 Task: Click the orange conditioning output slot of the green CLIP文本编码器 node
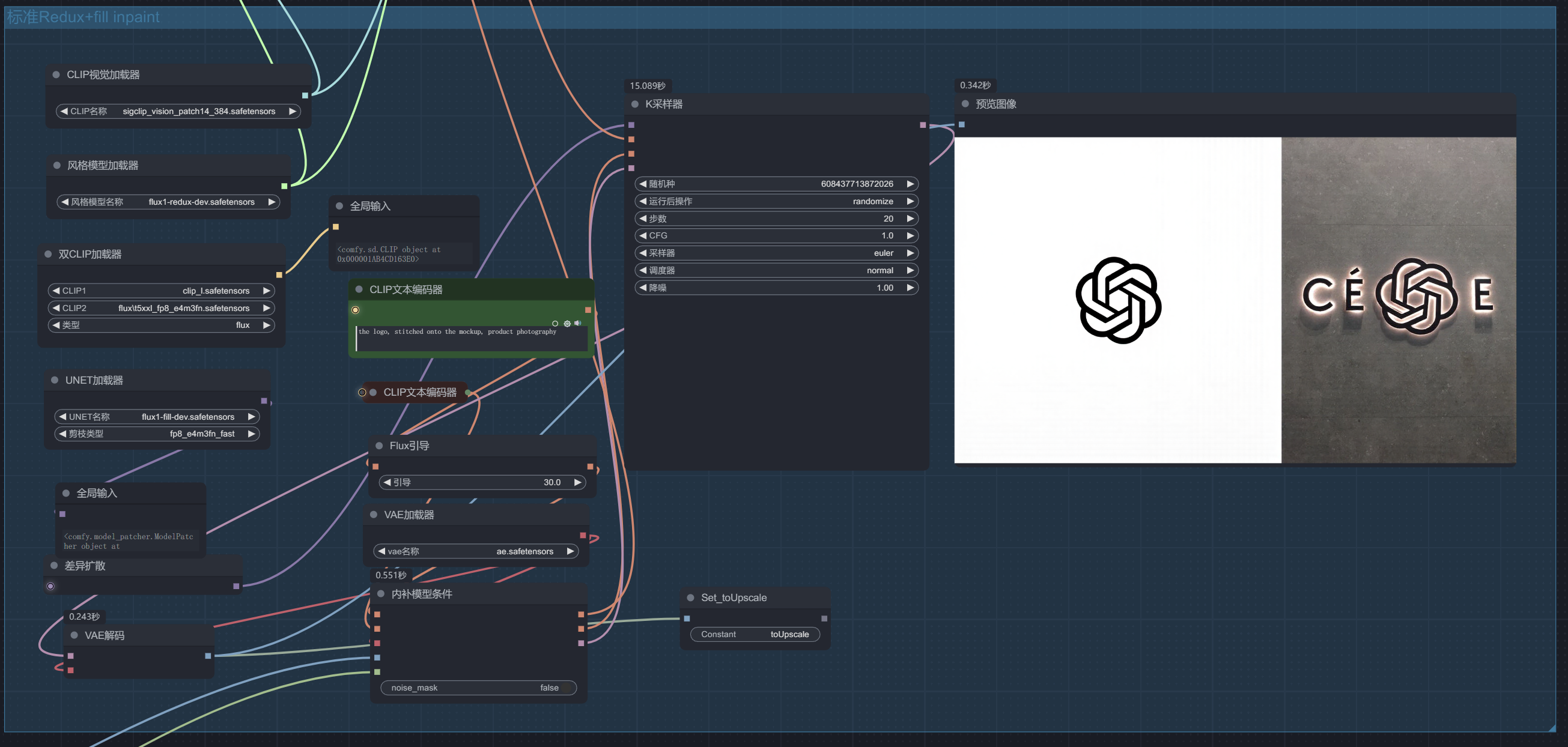[588, 310]
